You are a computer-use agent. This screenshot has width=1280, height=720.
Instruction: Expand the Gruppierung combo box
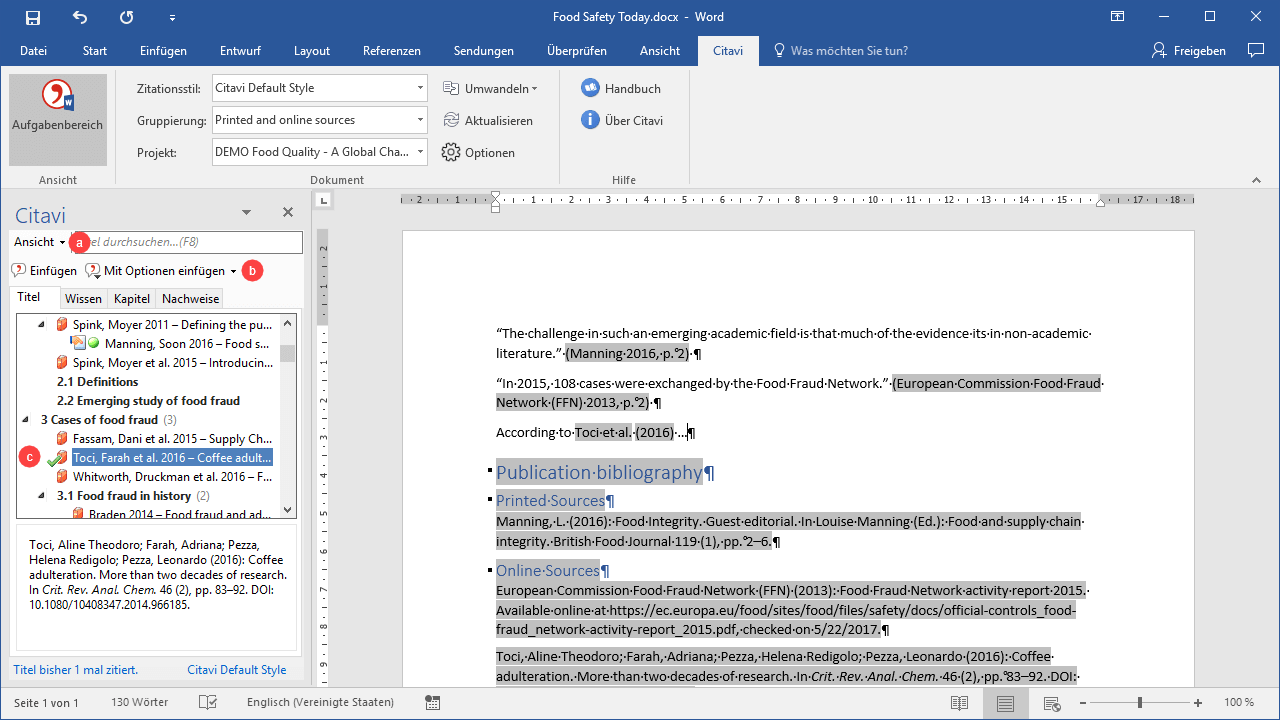[x=420, y=120]
